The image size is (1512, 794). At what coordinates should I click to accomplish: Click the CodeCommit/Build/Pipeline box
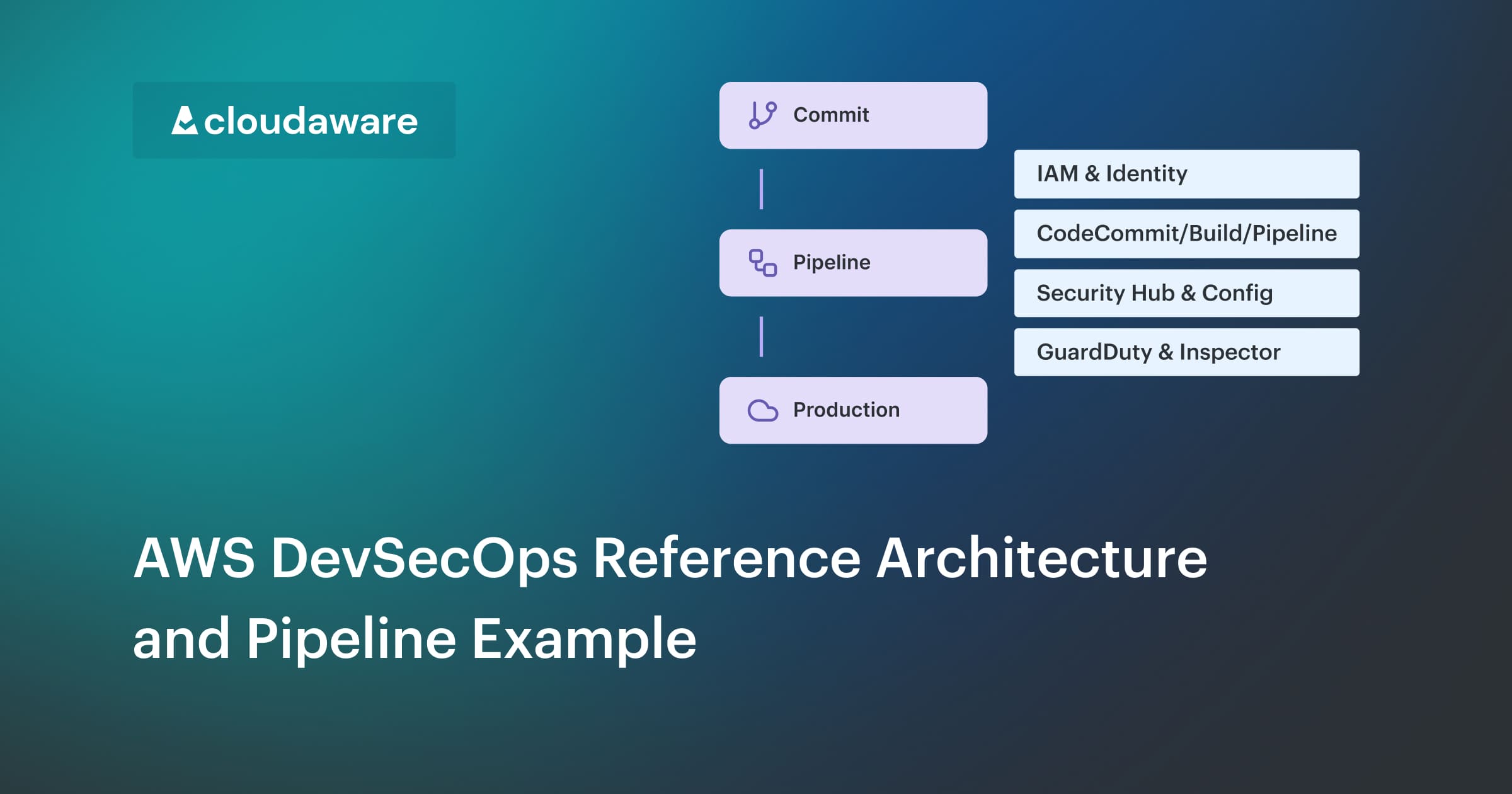[1186, 234]
